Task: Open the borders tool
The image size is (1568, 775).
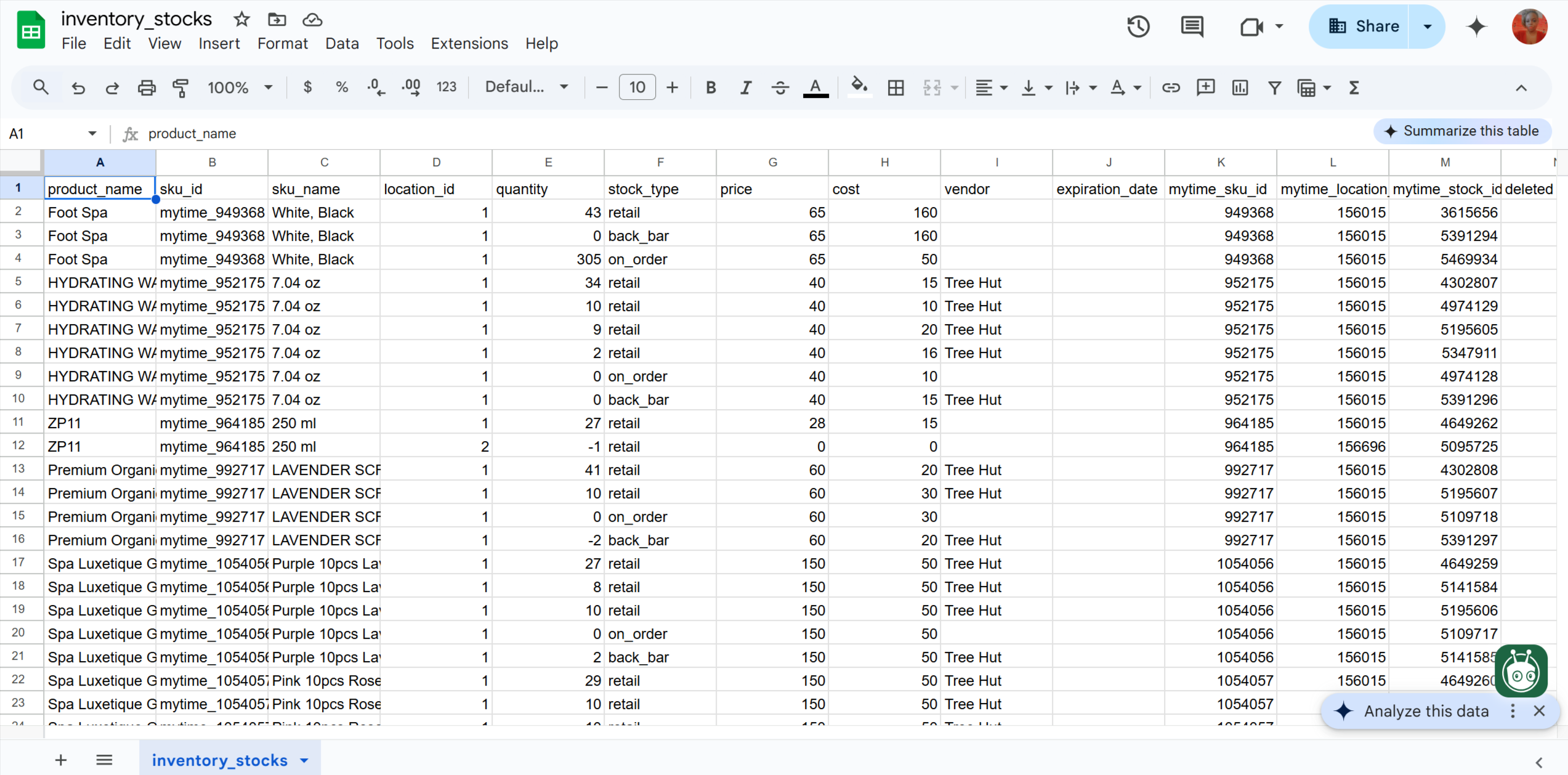Action: (x=895, y=87)
